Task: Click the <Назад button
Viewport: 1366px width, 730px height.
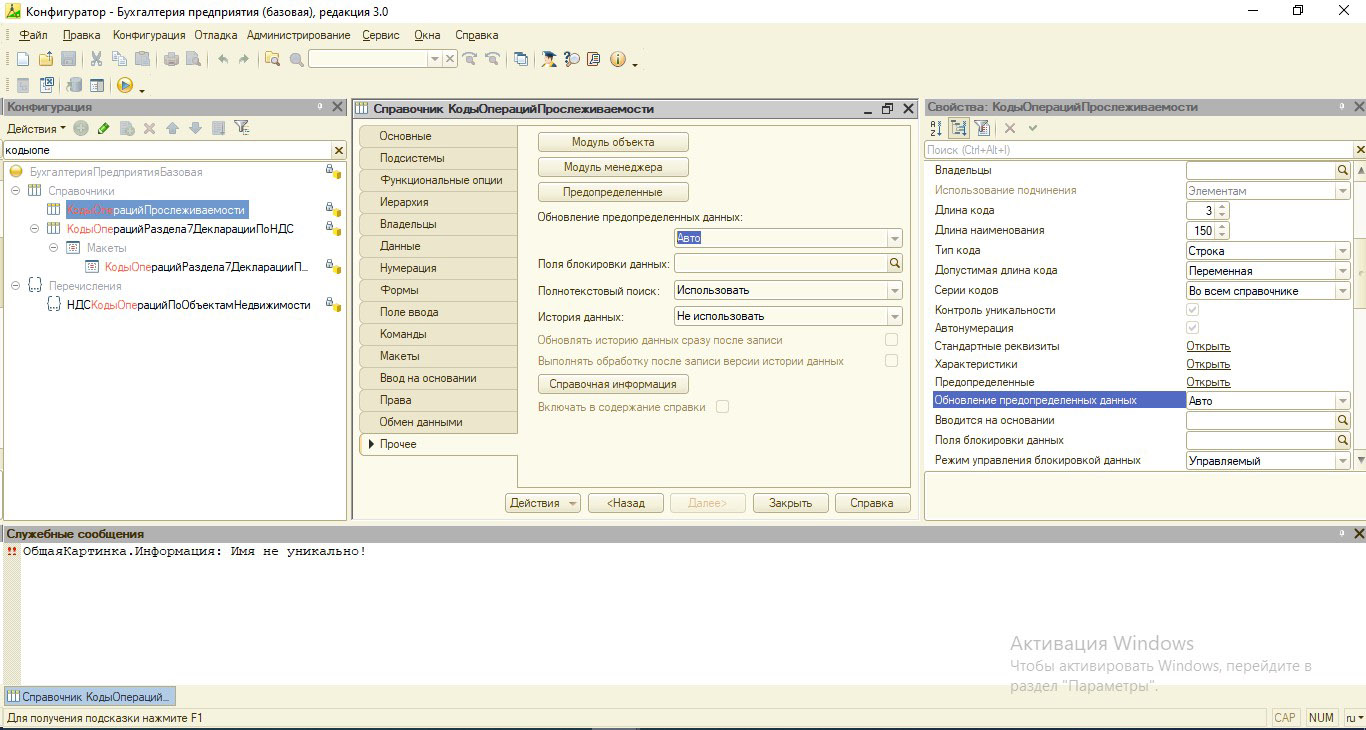Action: (x=626, y=503)
